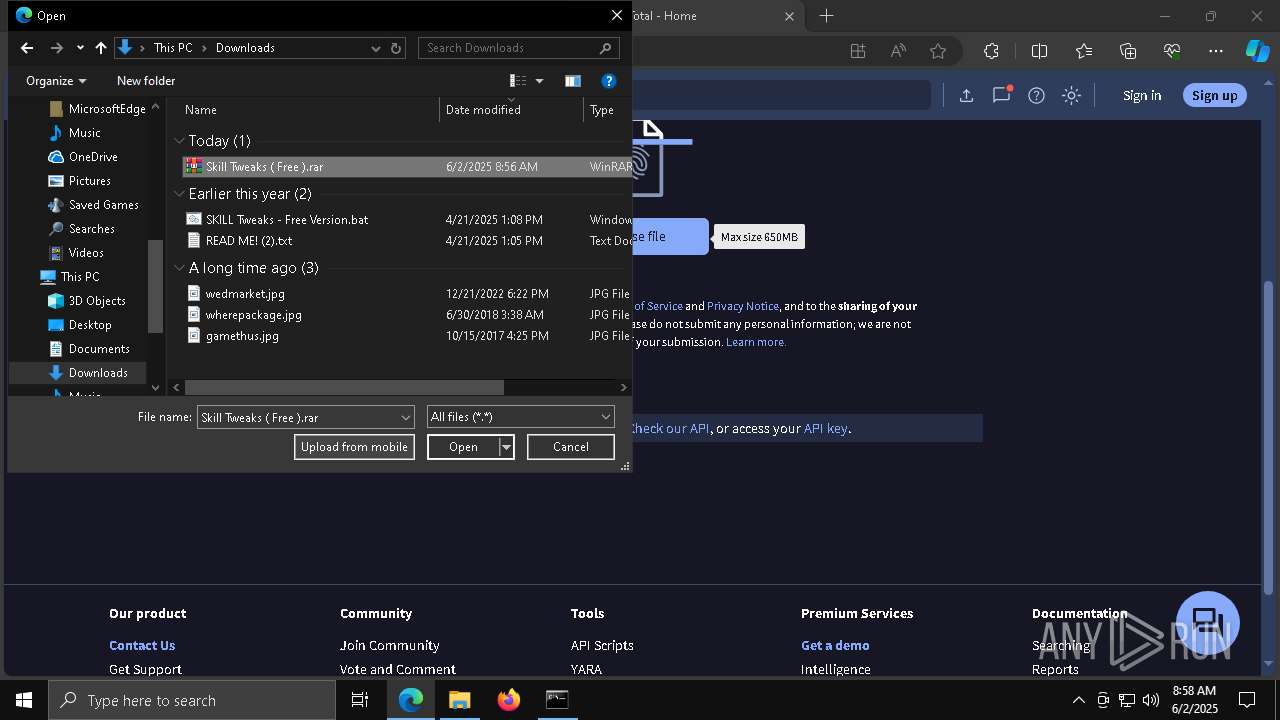The height and width of the screenshot is (720, 1280).
Task: Select Videos in navigation tree
Action: pos(76,253)
